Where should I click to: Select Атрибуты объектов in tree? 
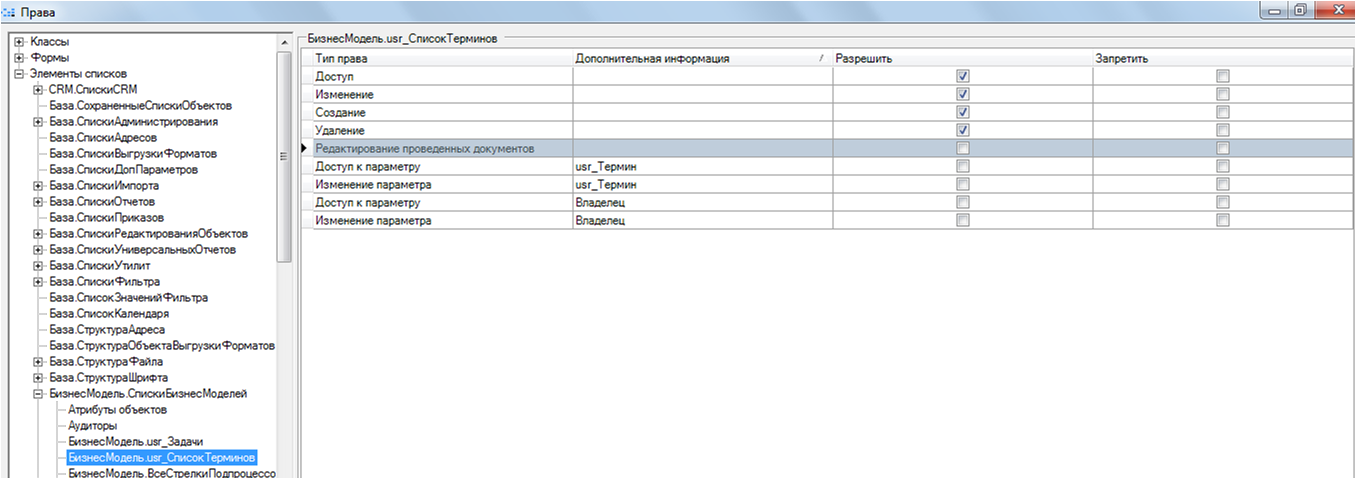click(117, 409)
